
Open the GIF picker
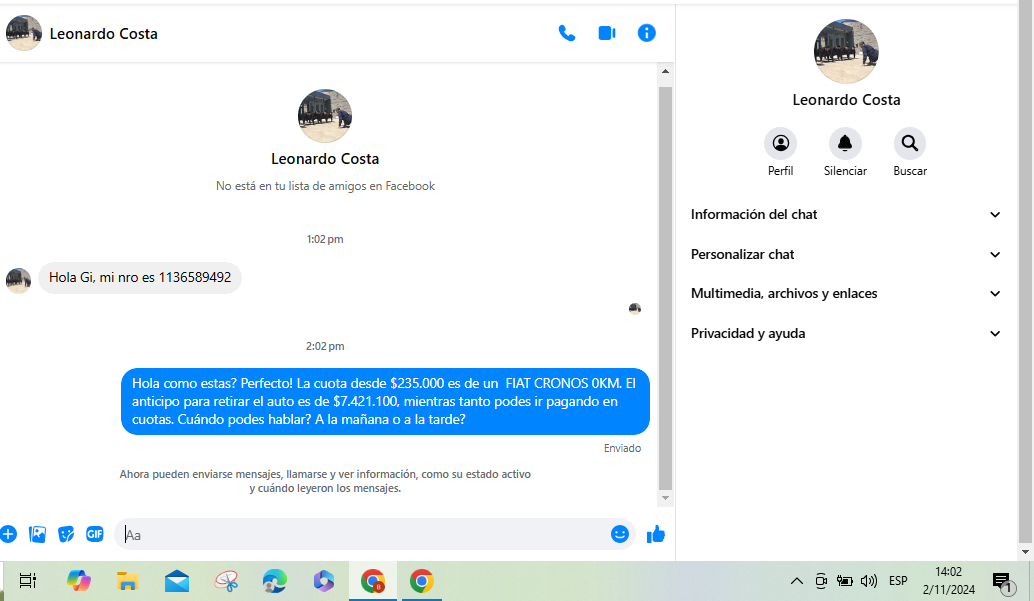click(x=95, y=534)
